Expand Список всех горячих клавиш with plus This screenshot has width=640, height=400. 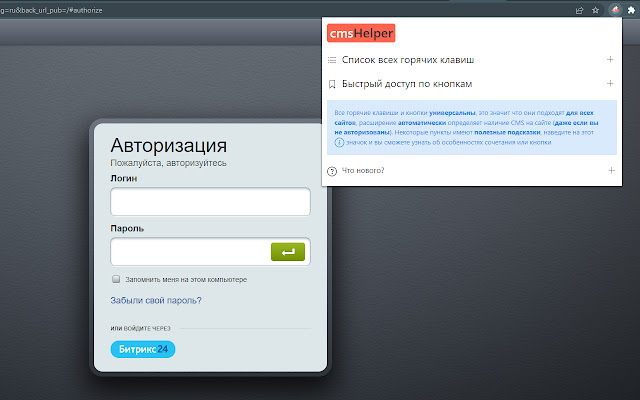pyautogui.click(x=610, y=60)
